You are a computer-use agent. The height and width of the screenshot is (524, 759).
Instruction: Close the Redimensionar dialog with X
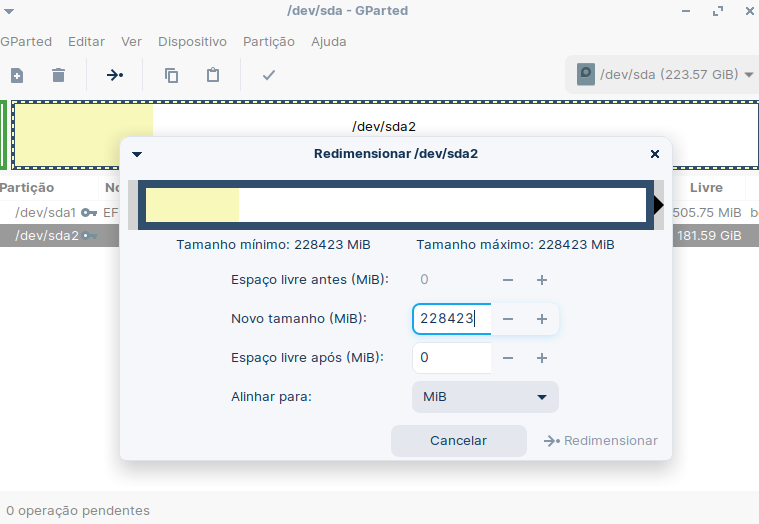click(655, 154)
